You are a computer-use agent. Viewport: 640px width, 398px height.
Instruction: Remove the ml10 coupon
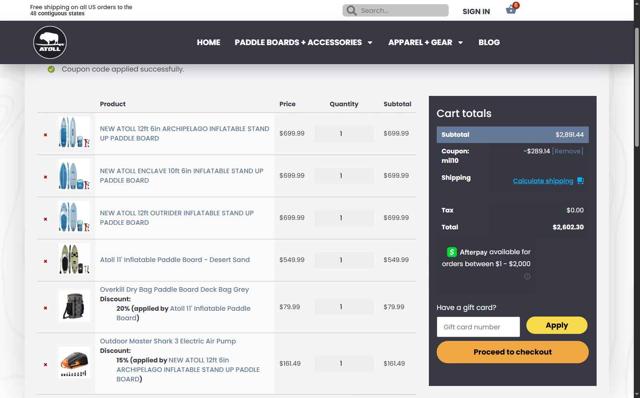pos(567,151)
